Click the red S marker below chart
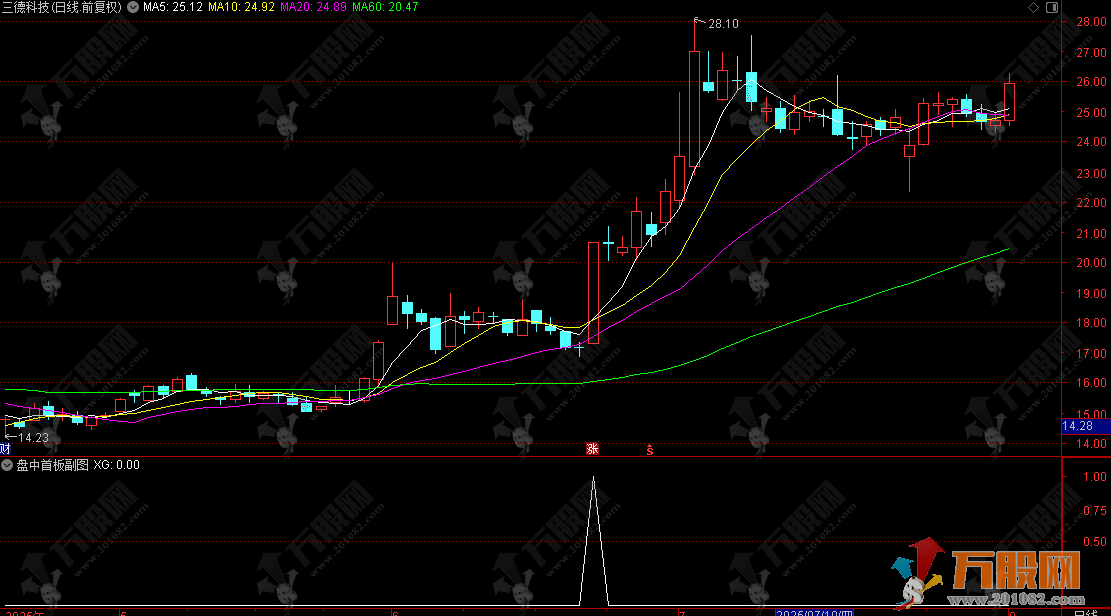 pyautogui.click(x=650, y=449)
